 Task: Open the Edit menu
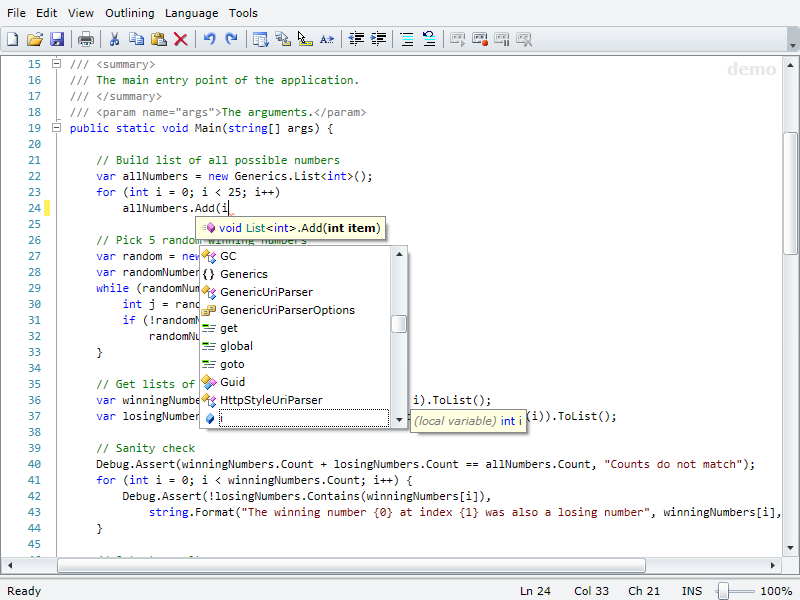click(x=46, y=13)
